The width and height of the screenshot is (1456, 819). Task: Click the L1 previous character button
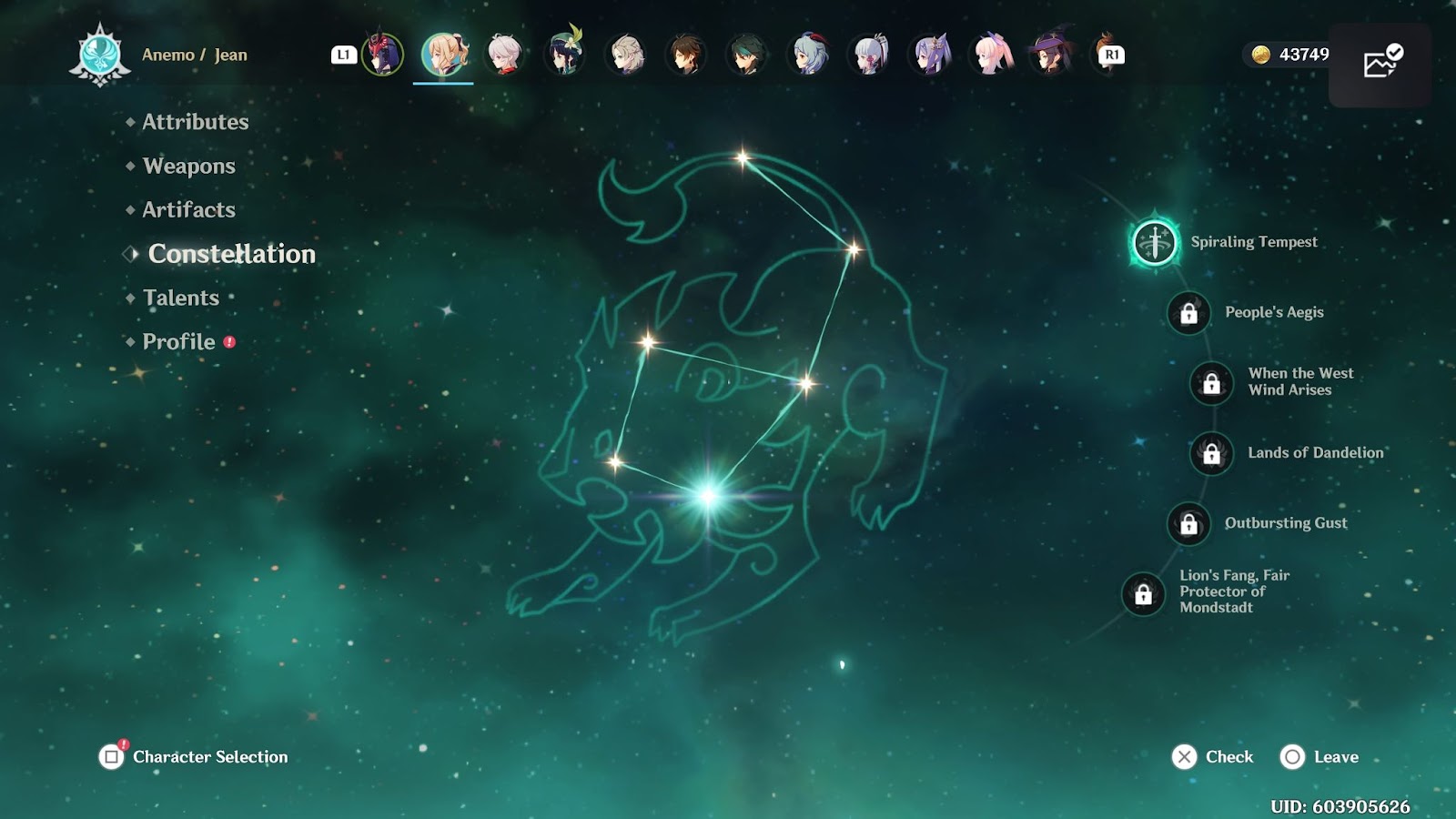(x=343, y=55)
